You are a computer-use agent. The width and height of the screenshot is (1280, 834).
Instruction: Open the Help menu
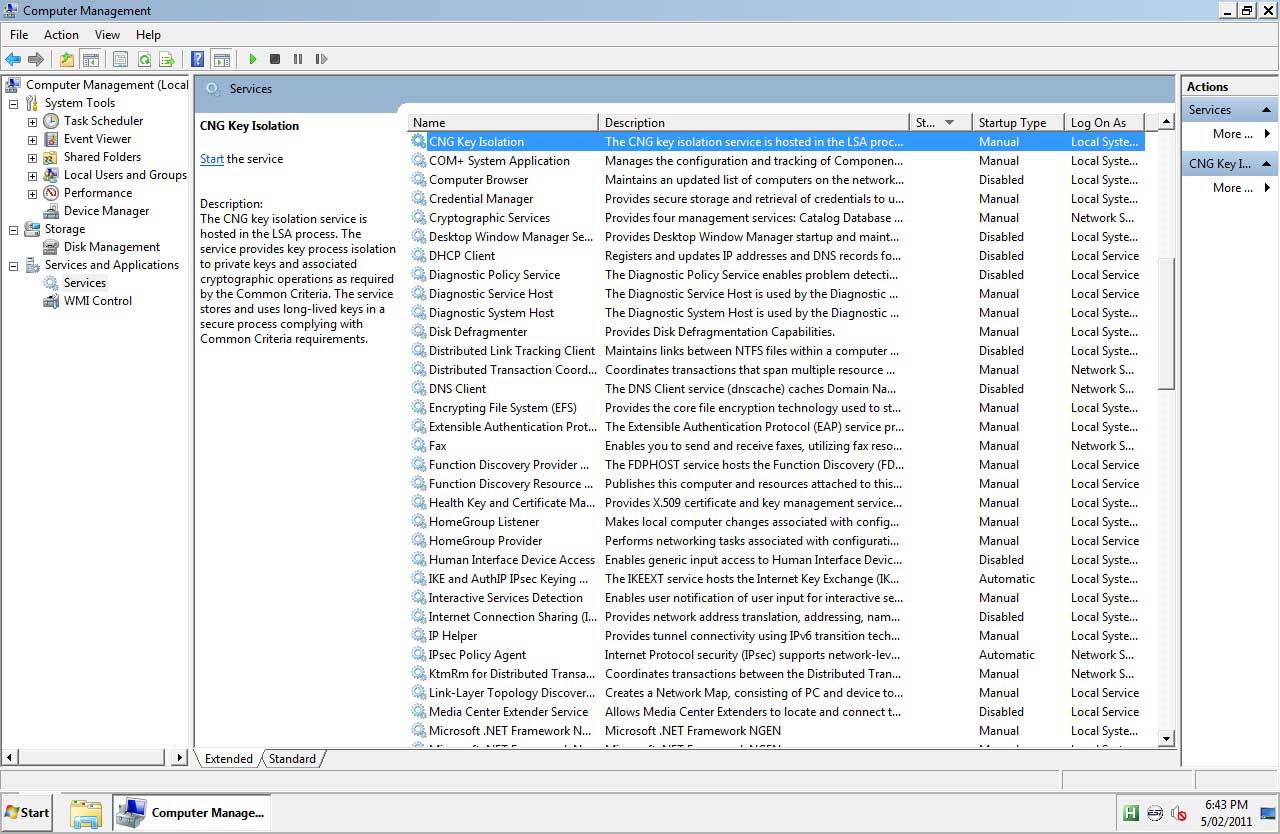[x=148, y=35]
